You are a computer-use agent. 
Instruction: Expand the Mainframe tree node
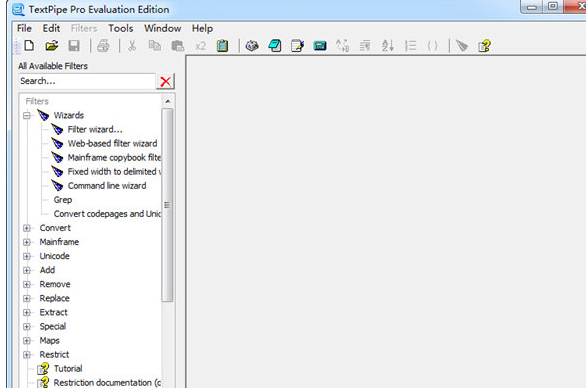tap(27, 242)
